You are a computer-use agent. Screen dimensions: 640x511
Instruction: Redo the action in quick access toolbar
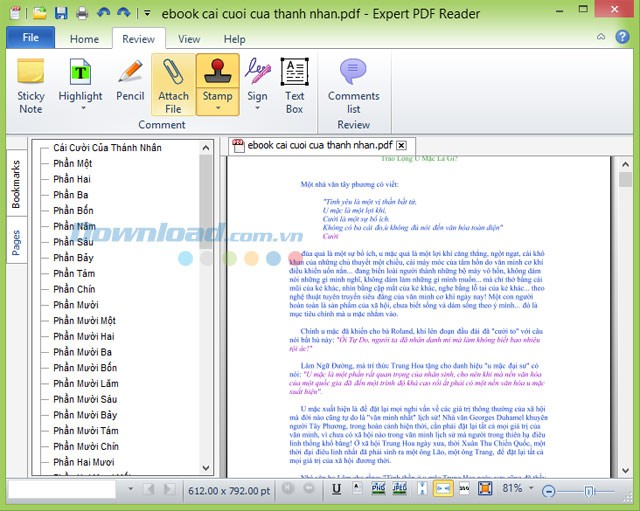(x=123, y=13)
